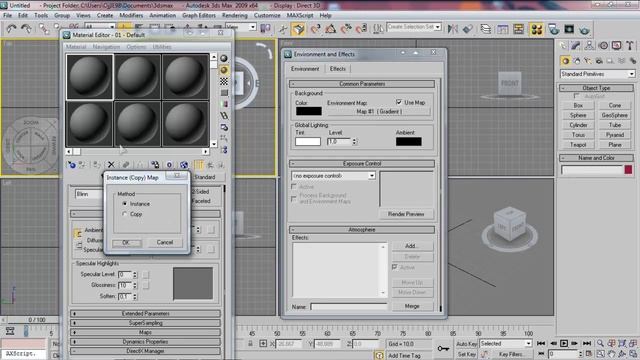Click the Undo arrow icon in main toolbar
This screenshot has width=640, height=360.
point(11,29)
